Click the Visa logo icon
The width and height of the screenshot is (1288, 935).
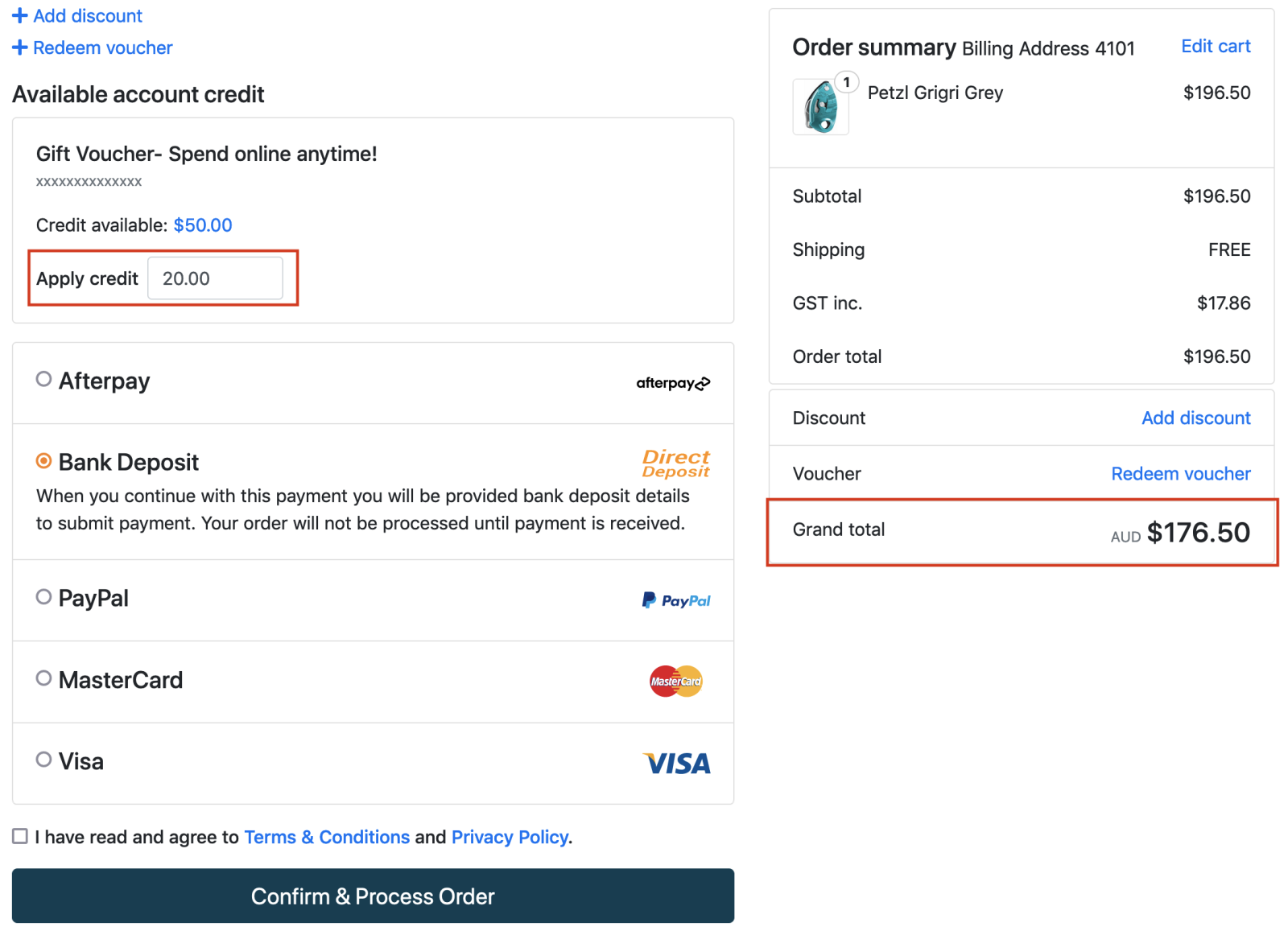pyautogui.click(x=676, y=763)
